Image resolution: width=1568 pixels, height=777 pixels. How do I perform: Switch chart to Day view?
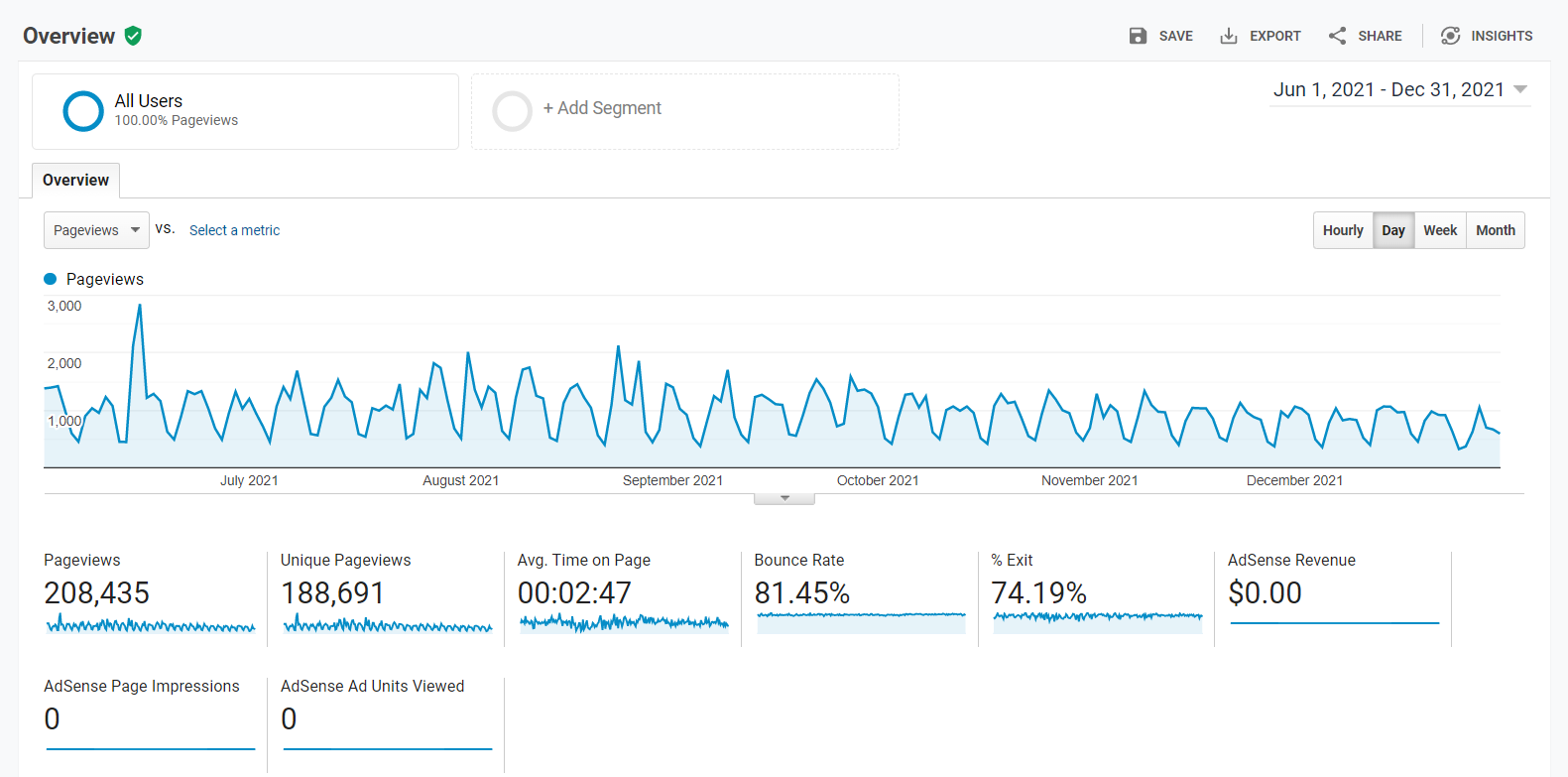1393,230
